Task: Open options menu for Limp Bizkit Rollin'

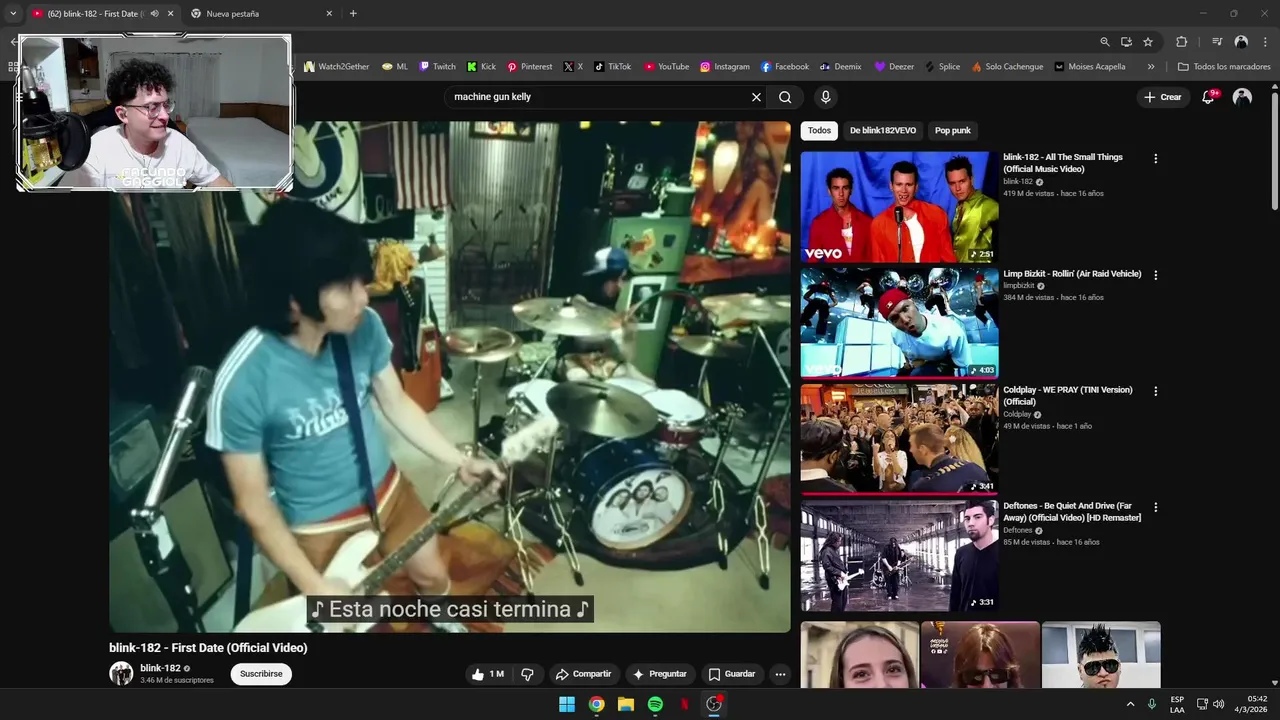Action: coord(1155,275)
